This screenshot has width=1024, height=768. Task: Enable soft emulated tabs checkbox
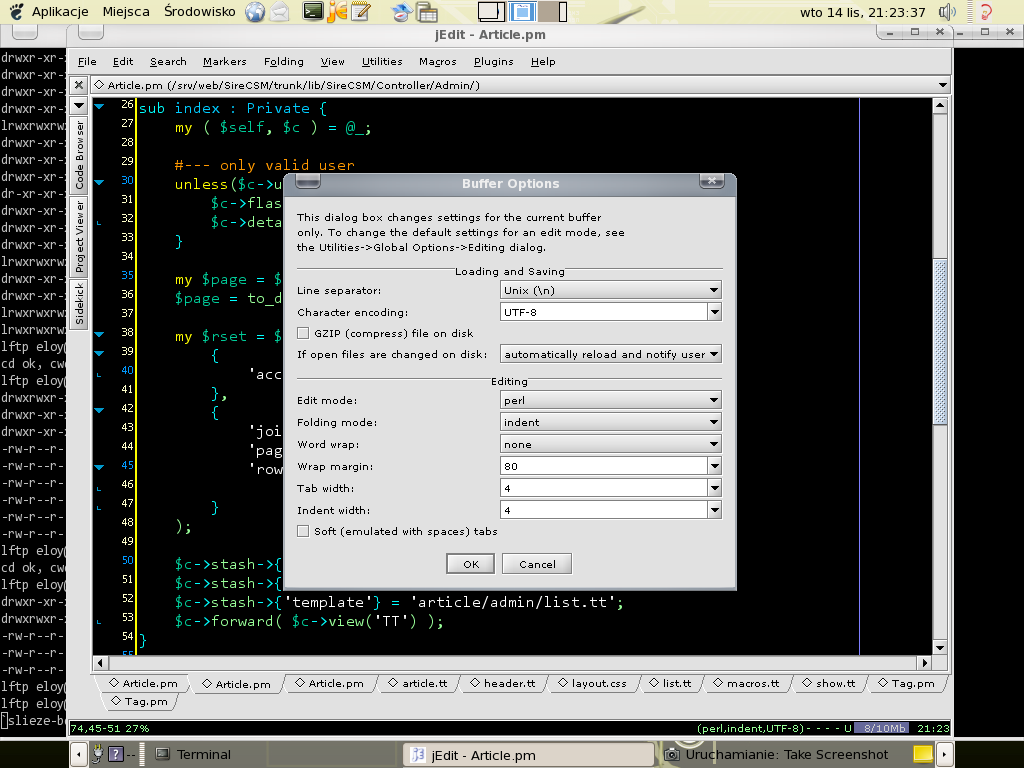click(304, 531)
